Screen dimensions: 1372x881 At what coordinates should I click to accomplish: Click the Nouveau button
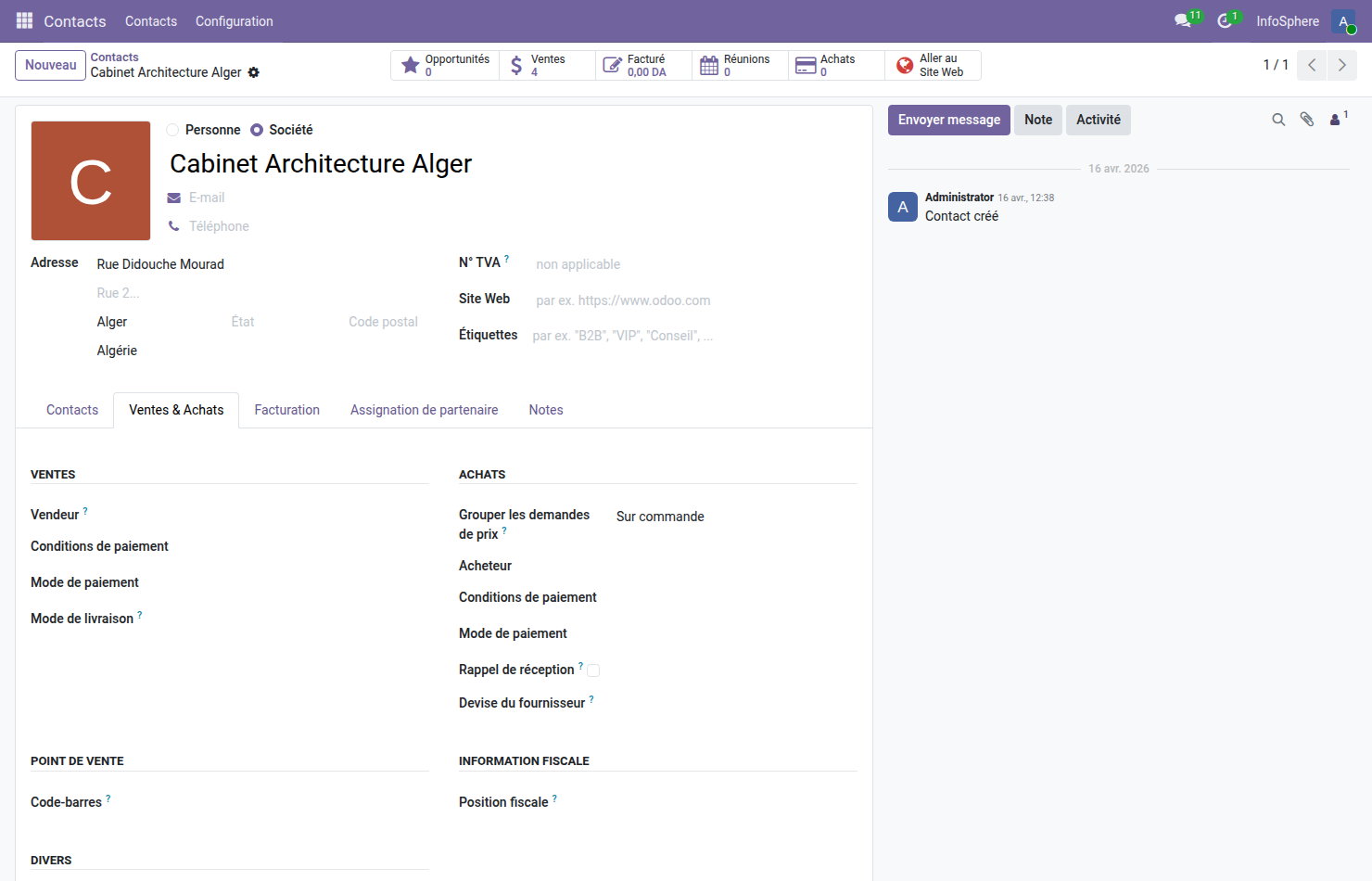[x=50, y=65]
